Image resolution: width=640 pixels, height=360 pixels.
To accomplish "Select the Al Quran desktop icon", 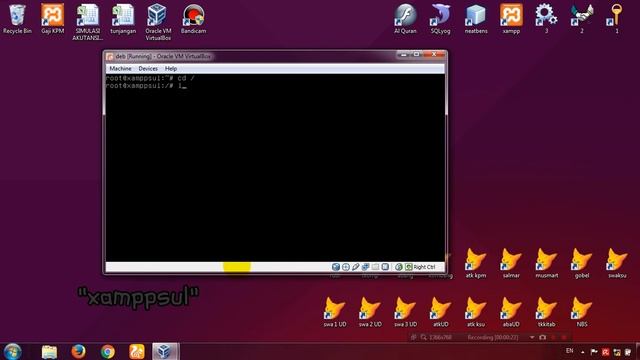I will pos(405,19).
